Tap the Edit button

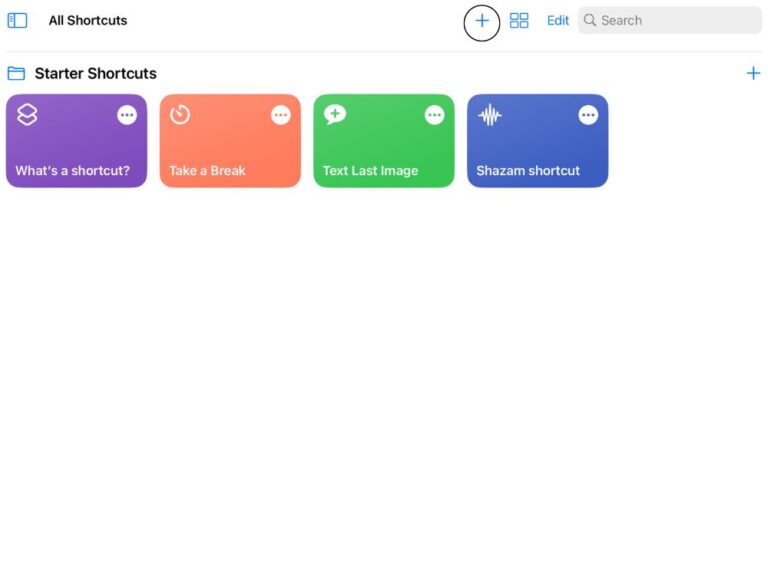pyautogui.click(x=558, y=21)
